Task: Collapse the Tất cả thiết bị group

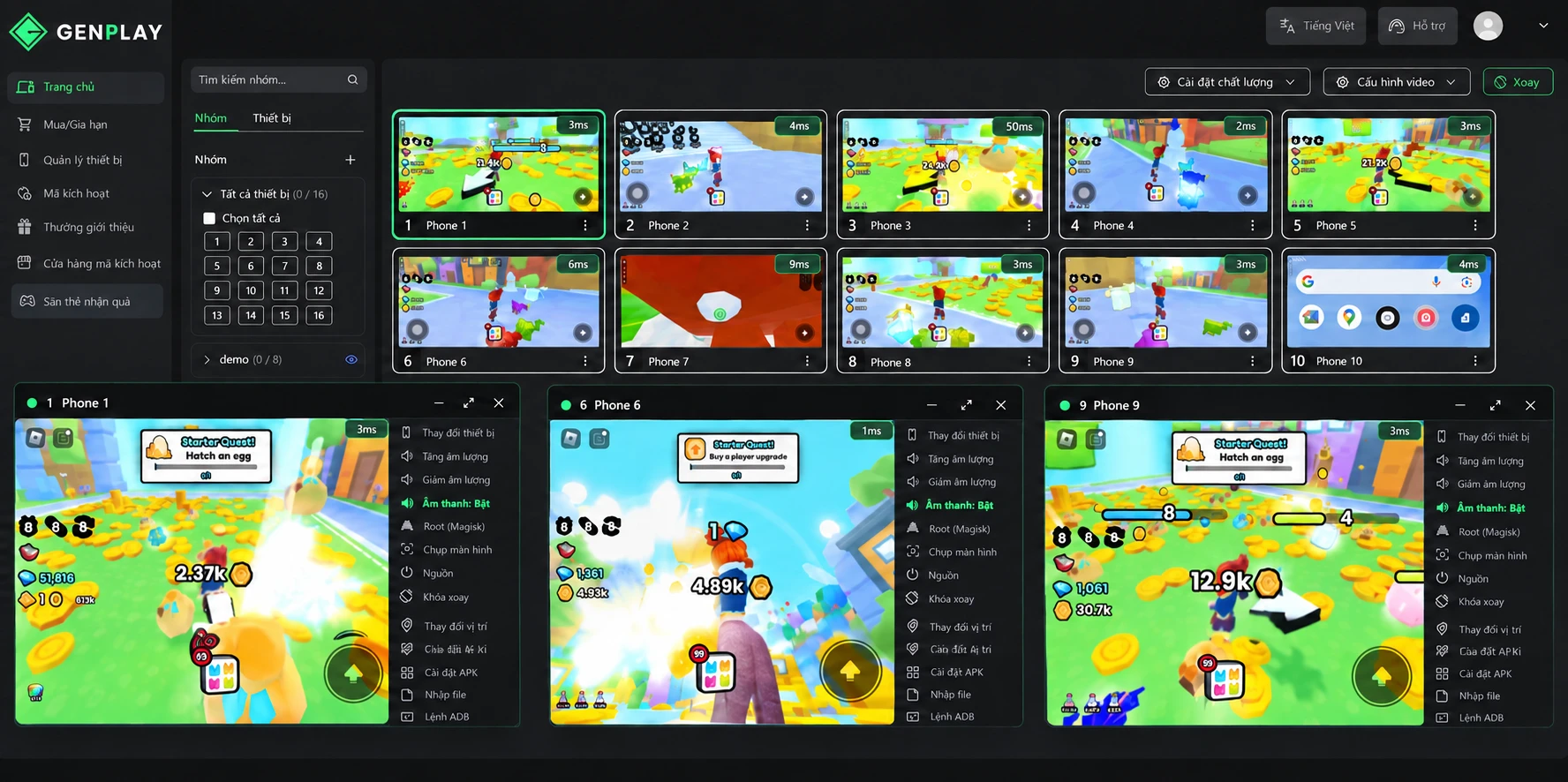Action: tap(207, 194)
